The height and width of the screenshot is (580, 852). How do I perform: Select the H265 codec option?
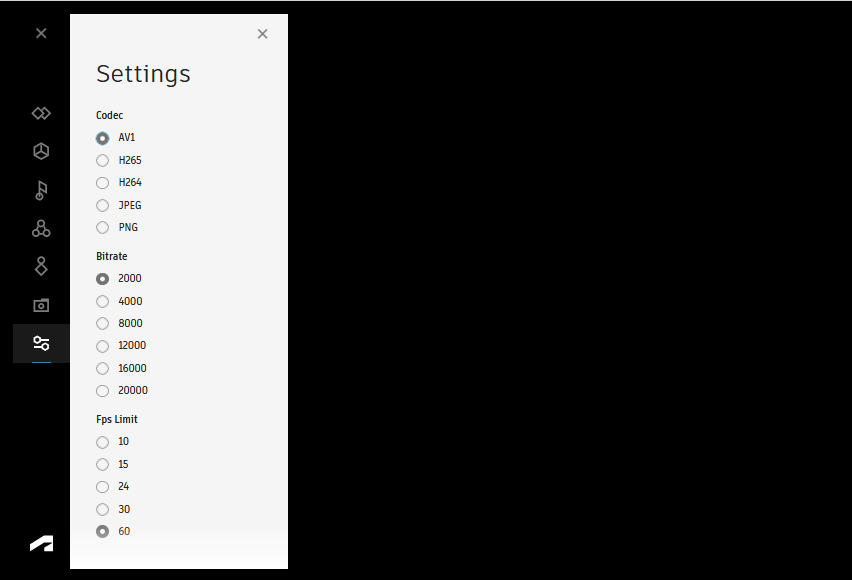pos(103,160)
